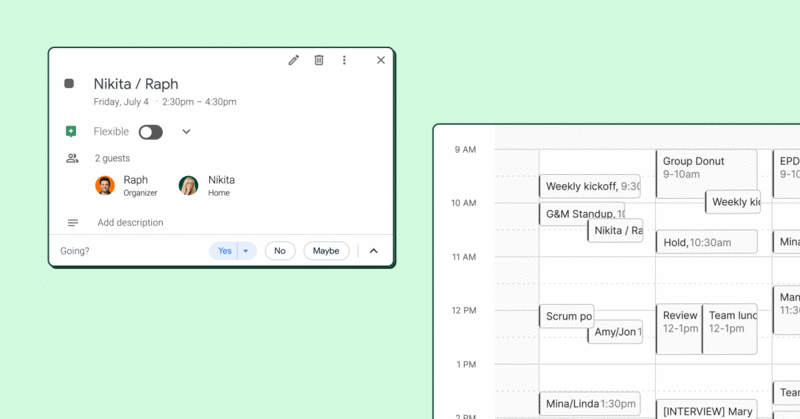The image size is (800, 419).
Task: Open the [INTERVIEW] Mary event
Action: 707,410
